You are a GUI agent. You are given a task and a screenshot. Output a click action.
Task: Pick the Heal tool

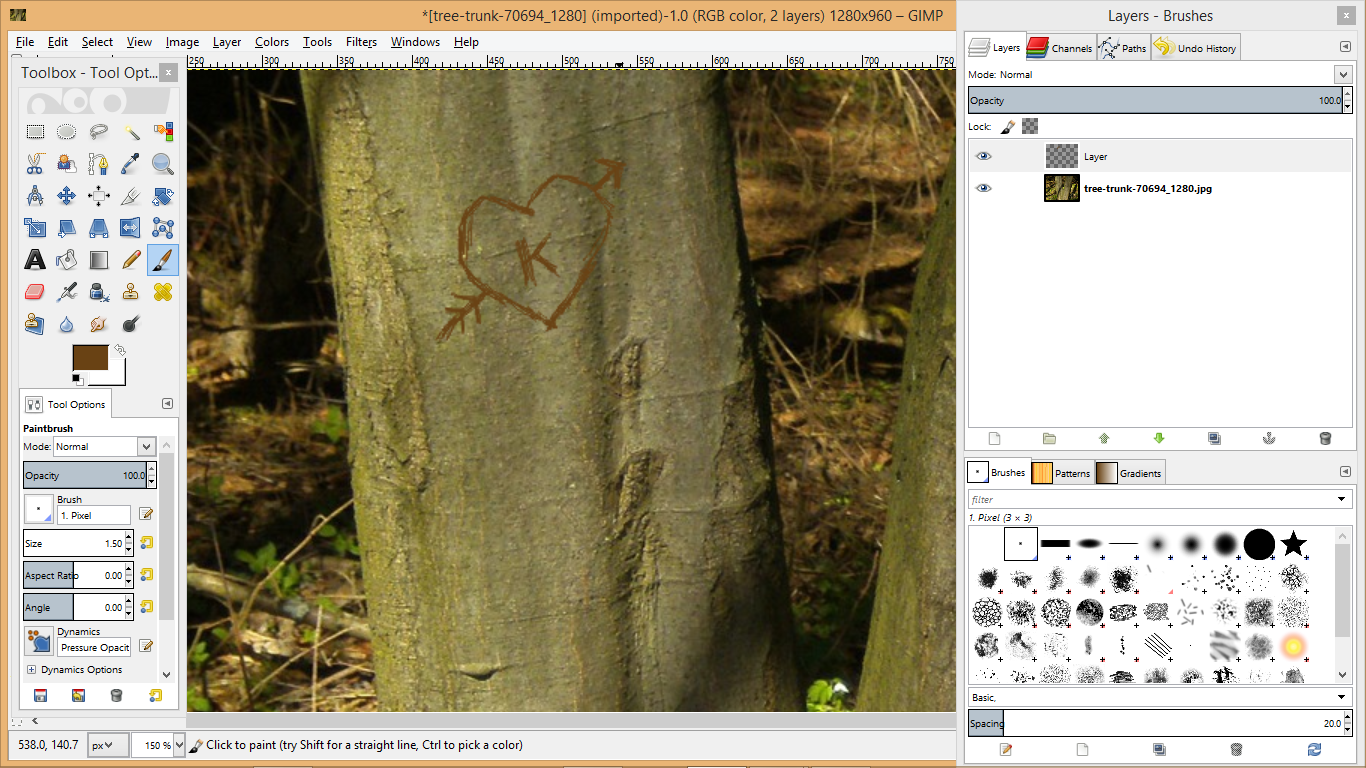pos(163,292)
